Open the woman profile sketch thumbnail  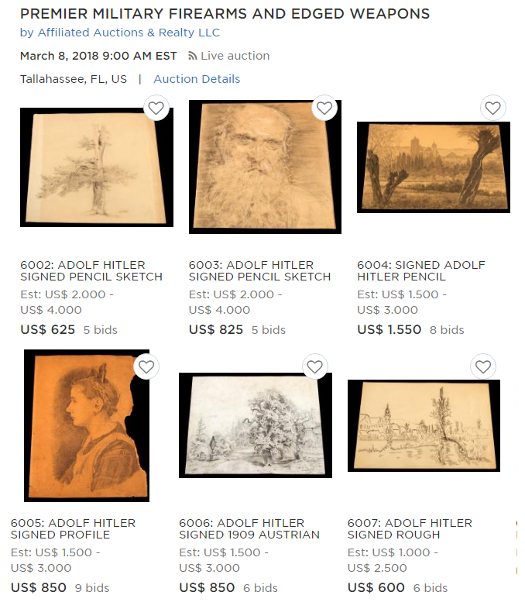click(87, 425)
